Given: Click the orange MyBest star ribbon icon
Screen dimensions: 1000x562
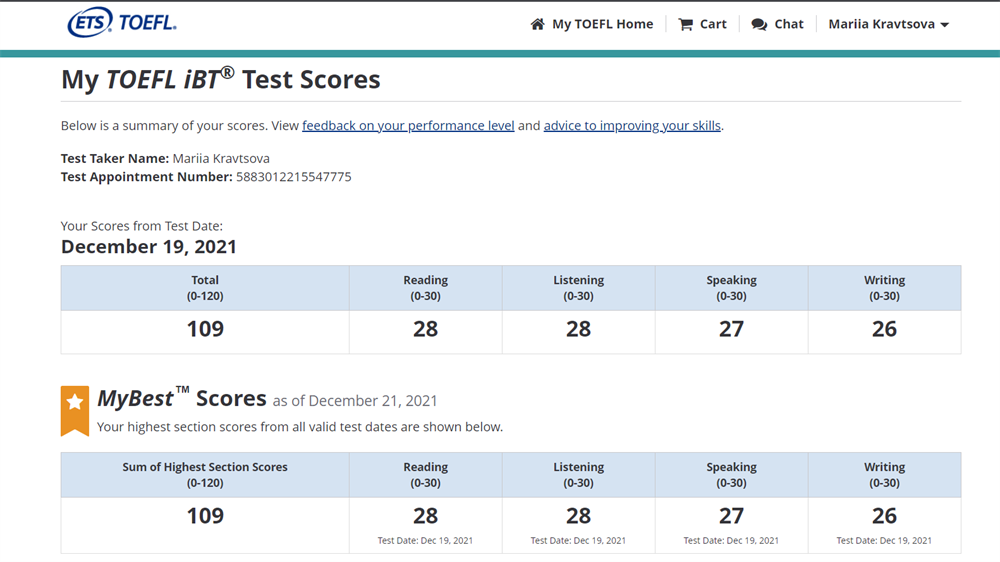Looking at the screenshot, I should pyautogui.click(x=75, y=411).
